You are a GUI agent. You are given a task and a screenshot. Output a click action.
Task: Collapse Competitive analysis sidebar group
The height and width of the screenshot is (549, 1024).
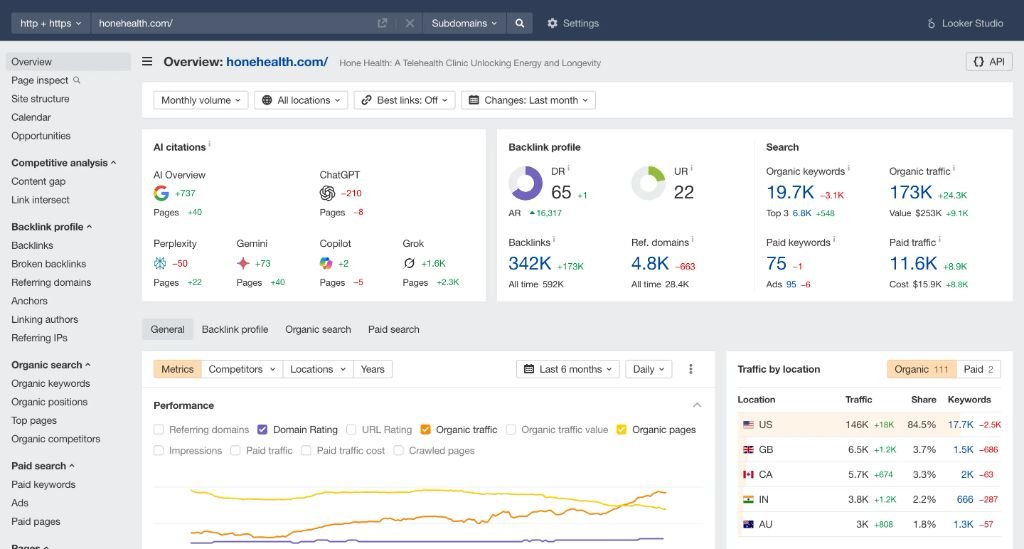64,163
